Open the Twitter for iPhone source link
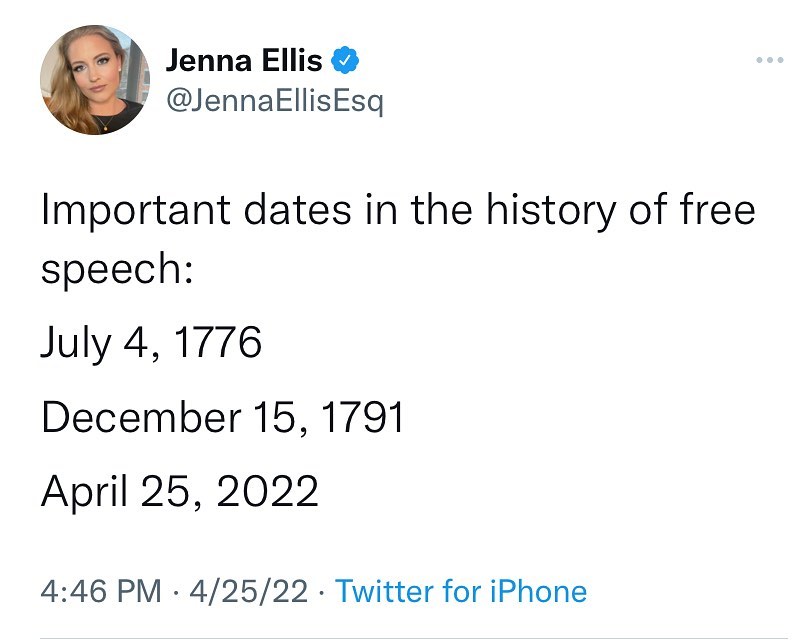 tap(461, 591)
